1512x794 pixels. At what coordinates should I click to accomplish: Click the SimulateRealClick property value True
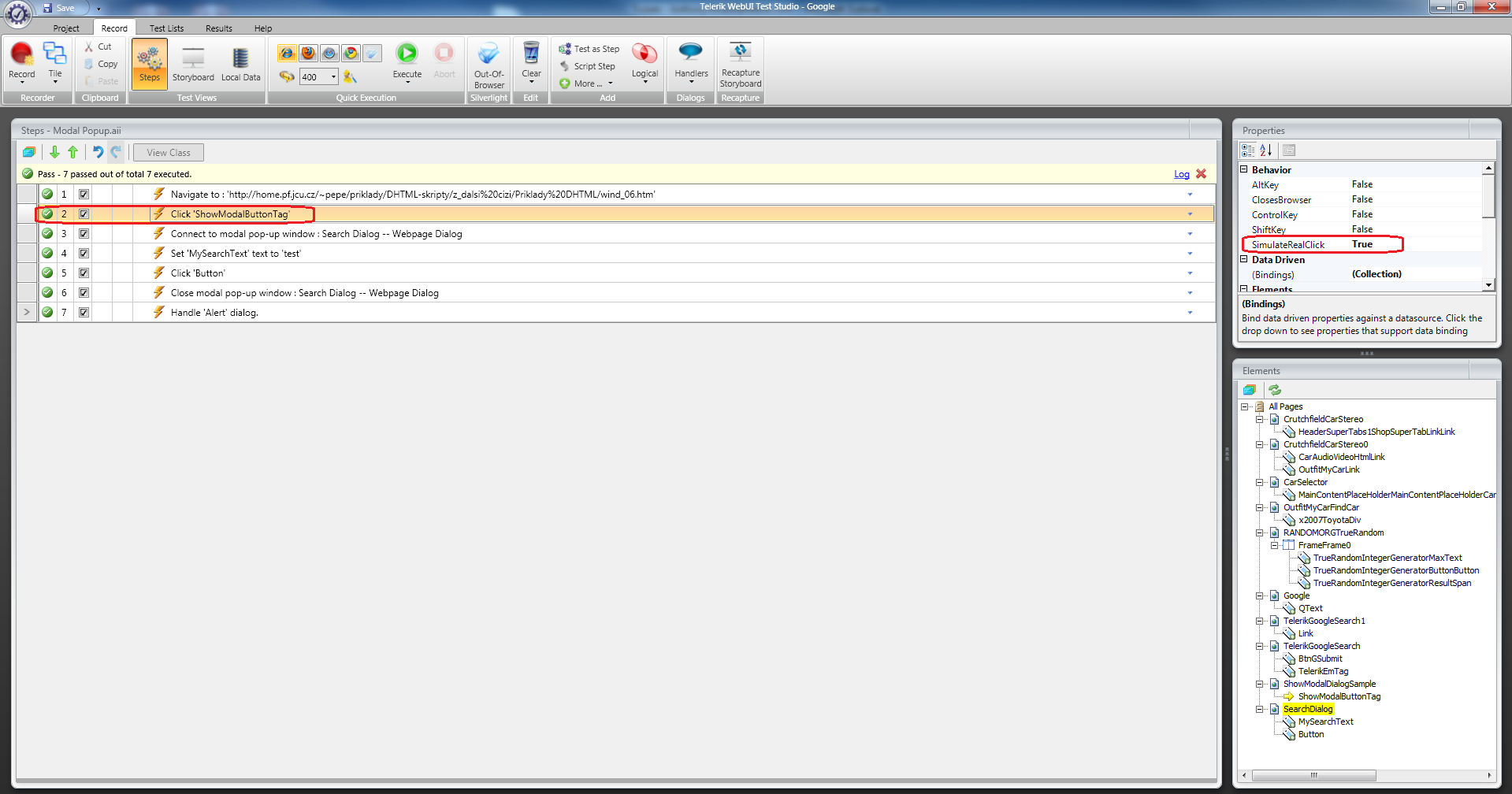tap(1362, 244)
